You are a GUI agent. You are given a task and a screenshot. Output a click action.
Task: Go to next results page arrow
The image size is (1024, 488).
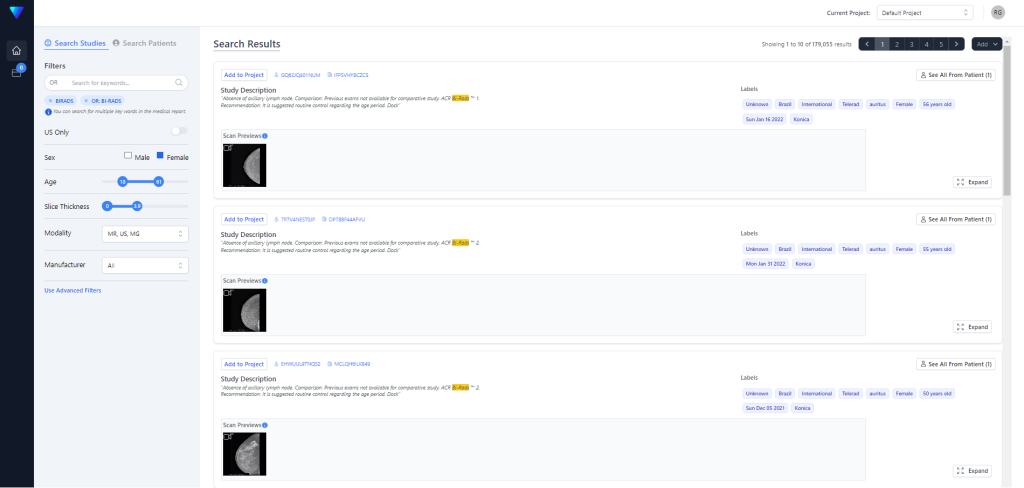click(956, 44)
